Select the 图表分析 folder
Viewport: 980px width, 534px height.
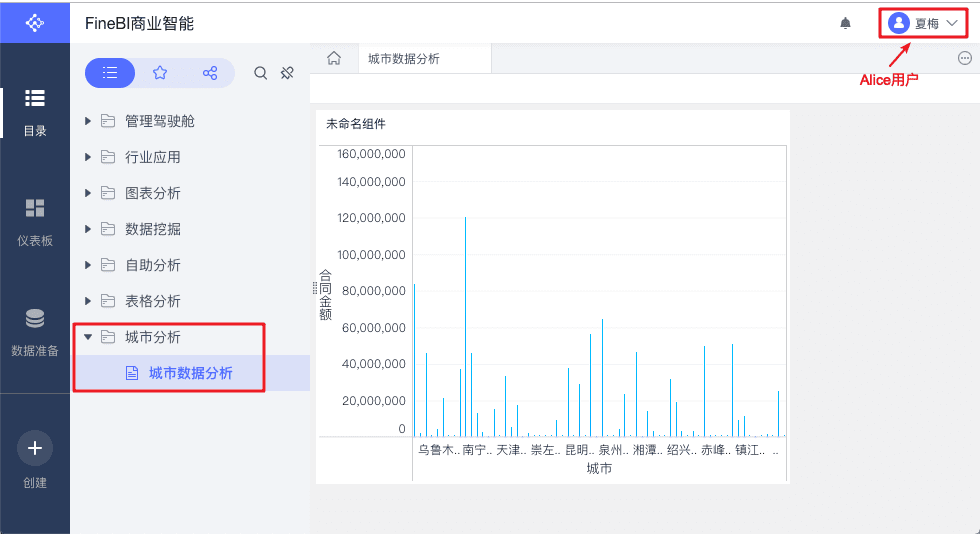click(152, 193)
